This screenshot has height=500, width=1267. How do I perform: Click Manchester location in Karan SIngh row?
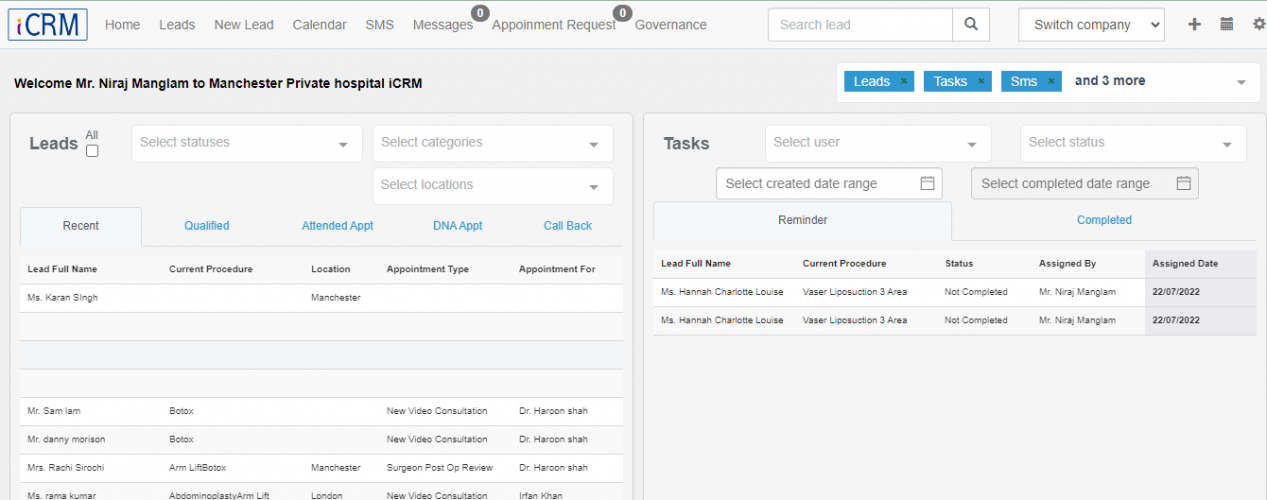click(336, 298)
